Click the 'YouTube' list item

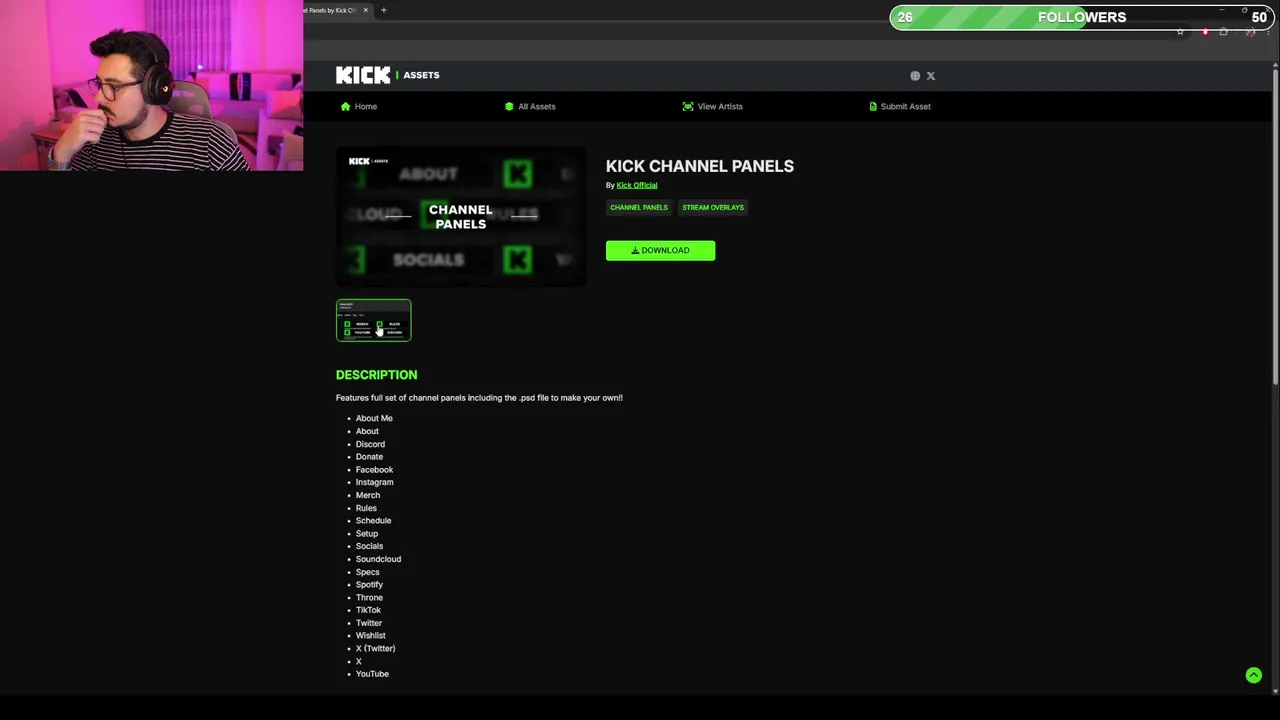click(372, 674)
